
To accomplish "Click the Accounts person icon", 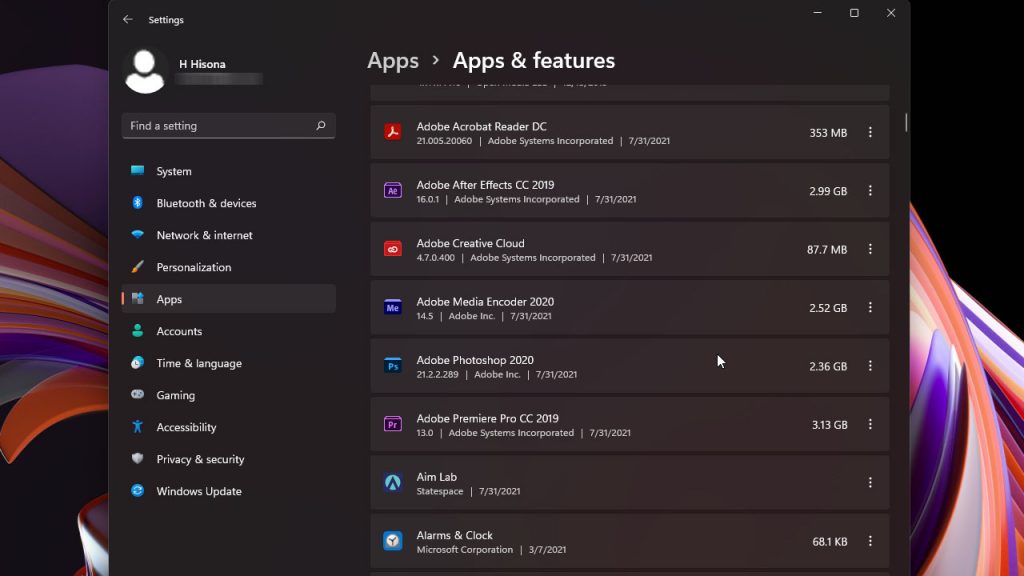I will (x=137, y=330).
